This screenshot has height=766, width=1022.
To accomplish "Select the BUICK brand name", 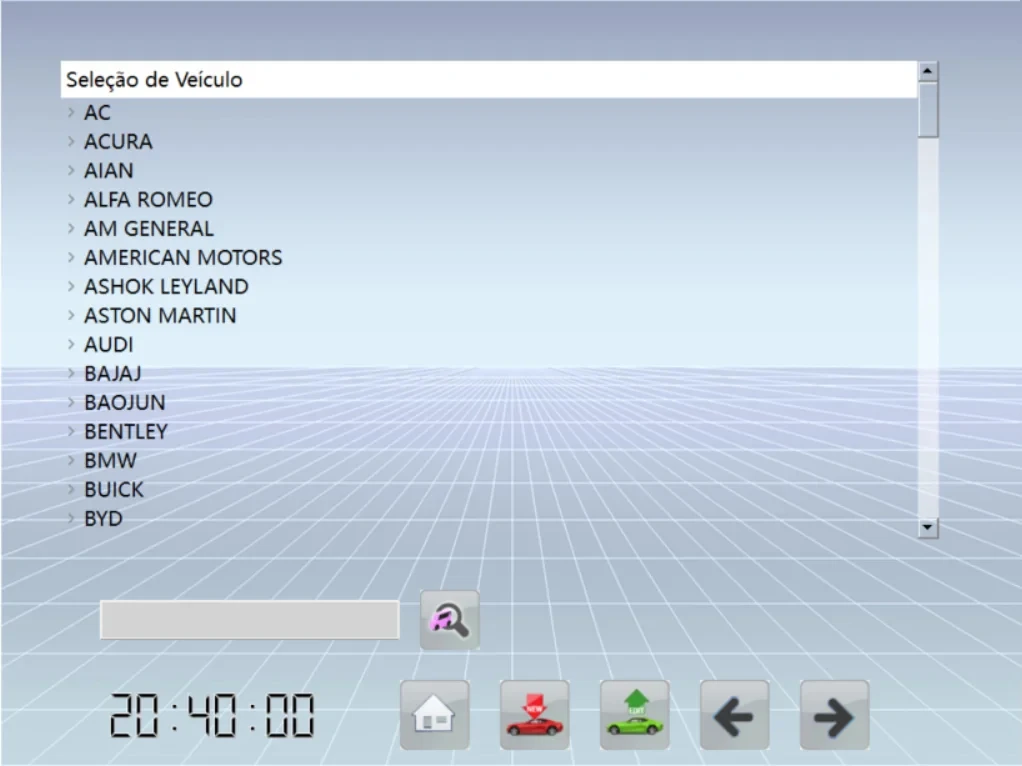I will 114,490.
